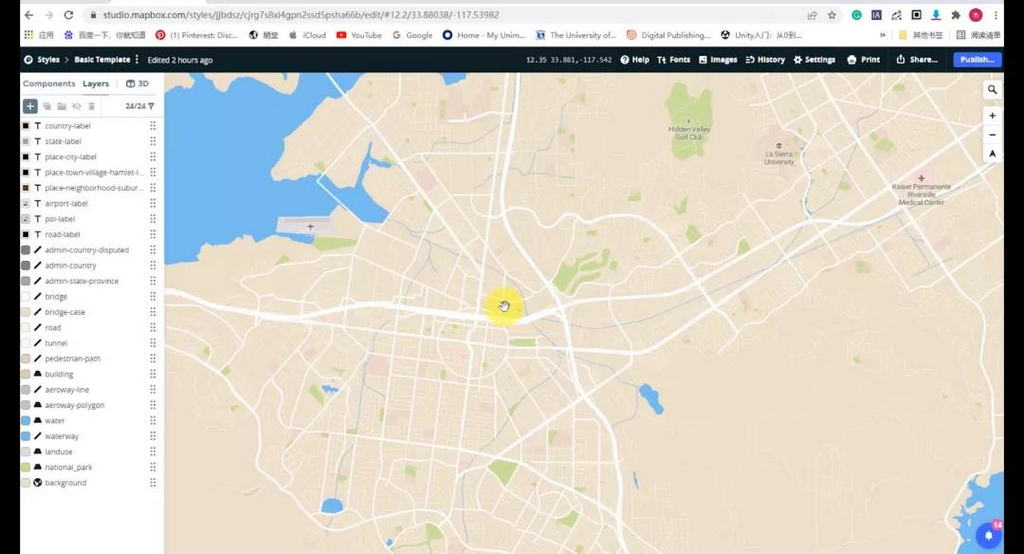Delete layer using the trash icon

click(91, 106)
